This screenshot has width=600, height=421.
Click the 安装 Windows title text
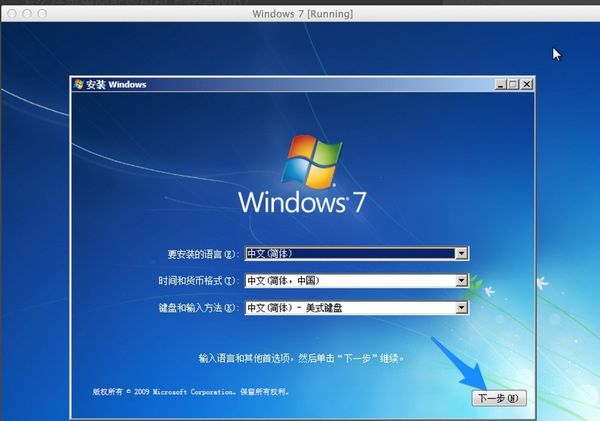tap(116, 85)
